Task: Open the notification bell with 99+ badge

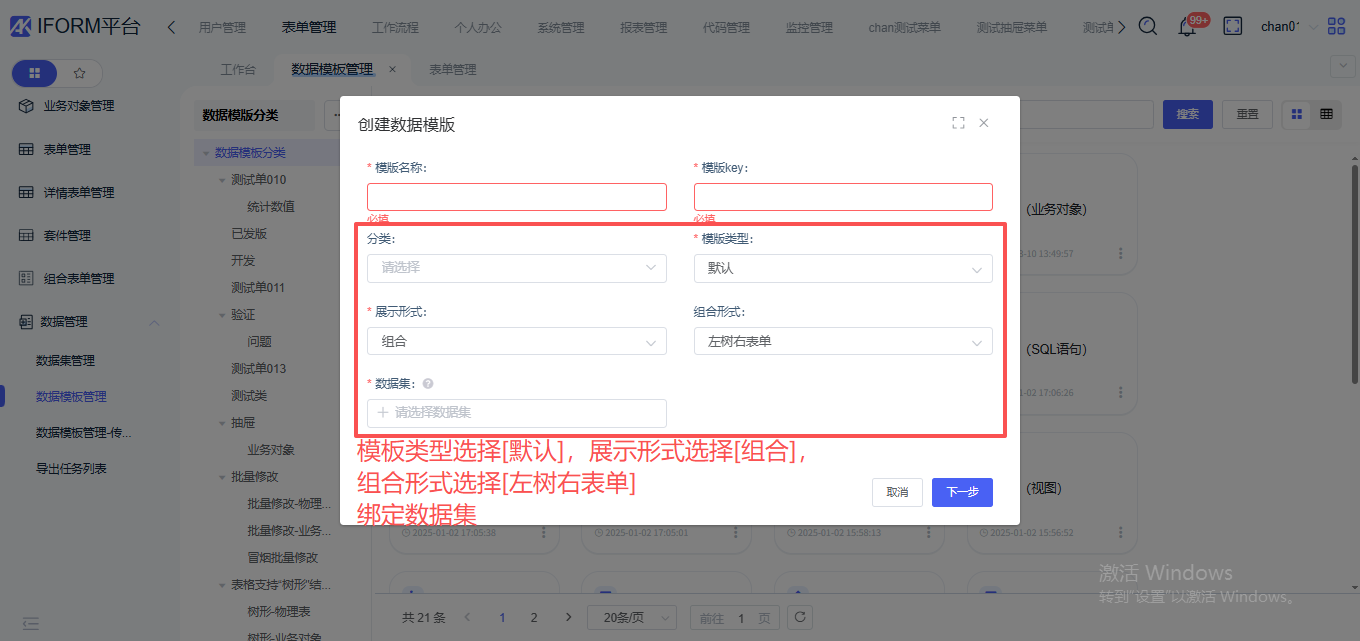Action: 1187,27
